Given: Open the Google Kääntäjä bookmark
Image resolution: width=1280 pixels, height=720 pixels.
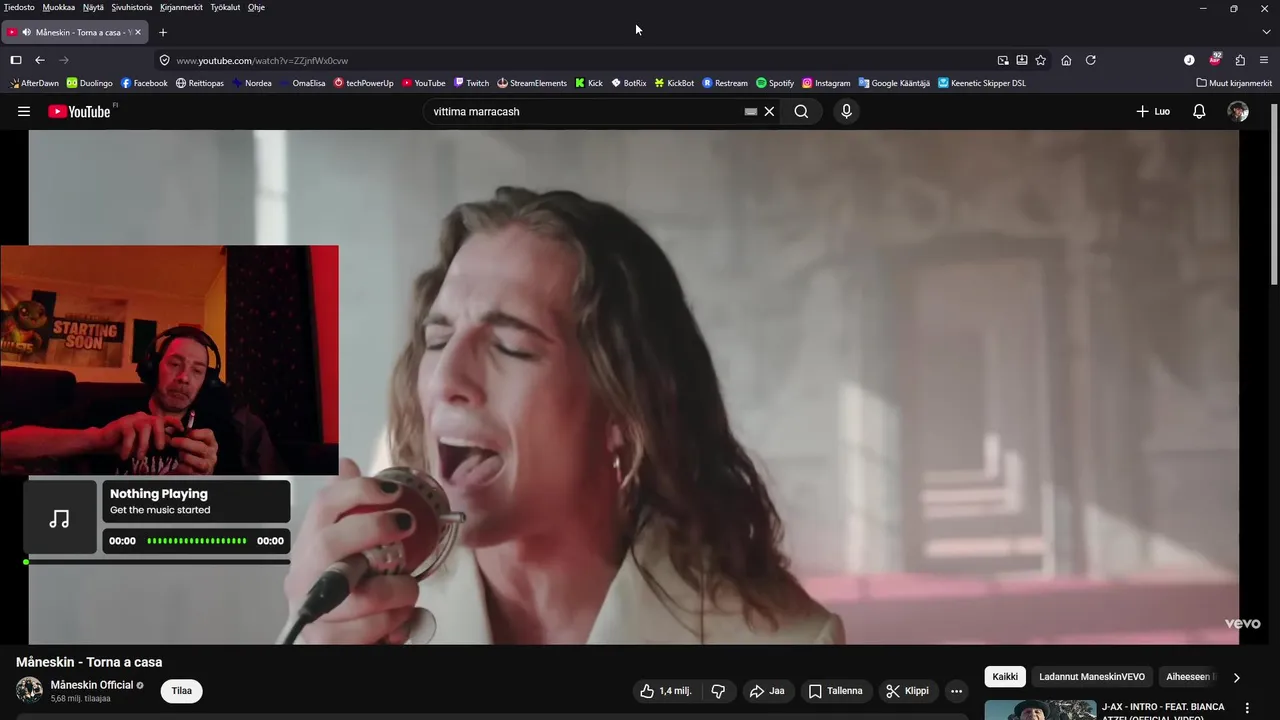Looking at the screenshot, I should click(894, 83).
